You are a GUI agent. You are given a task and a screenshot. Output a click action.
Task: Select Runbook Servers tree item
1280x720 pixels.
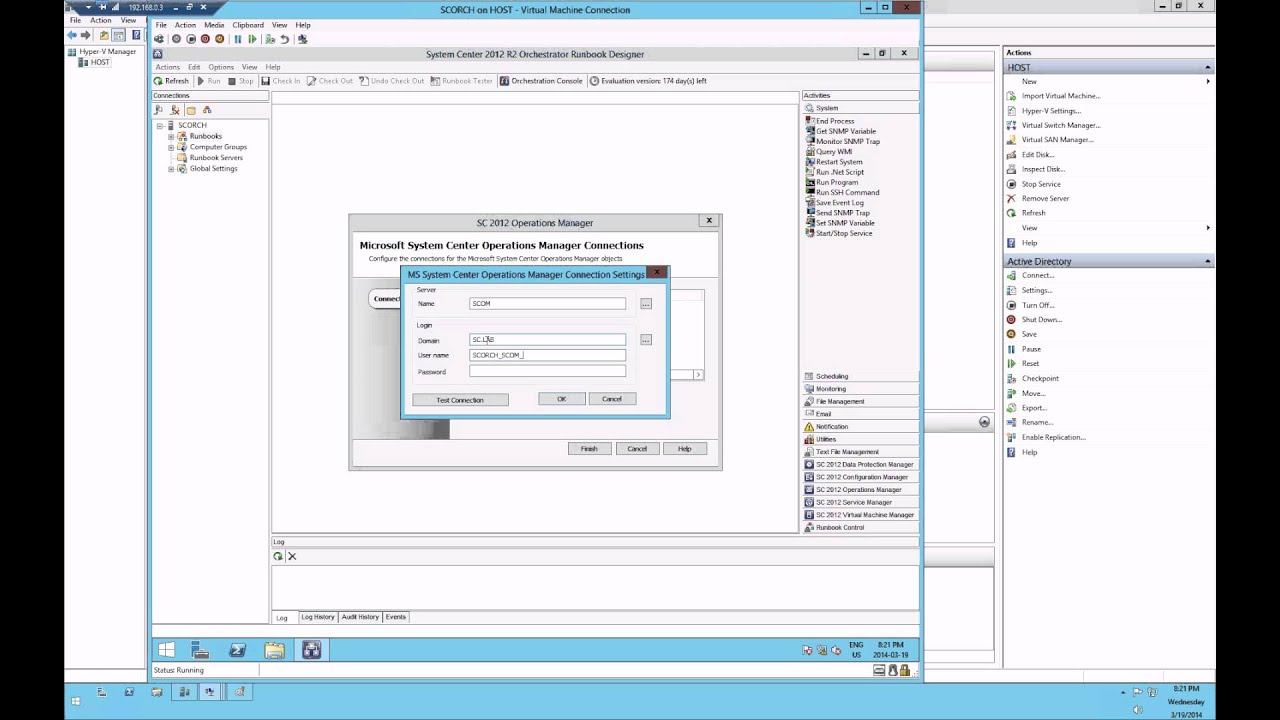[216, 158]
